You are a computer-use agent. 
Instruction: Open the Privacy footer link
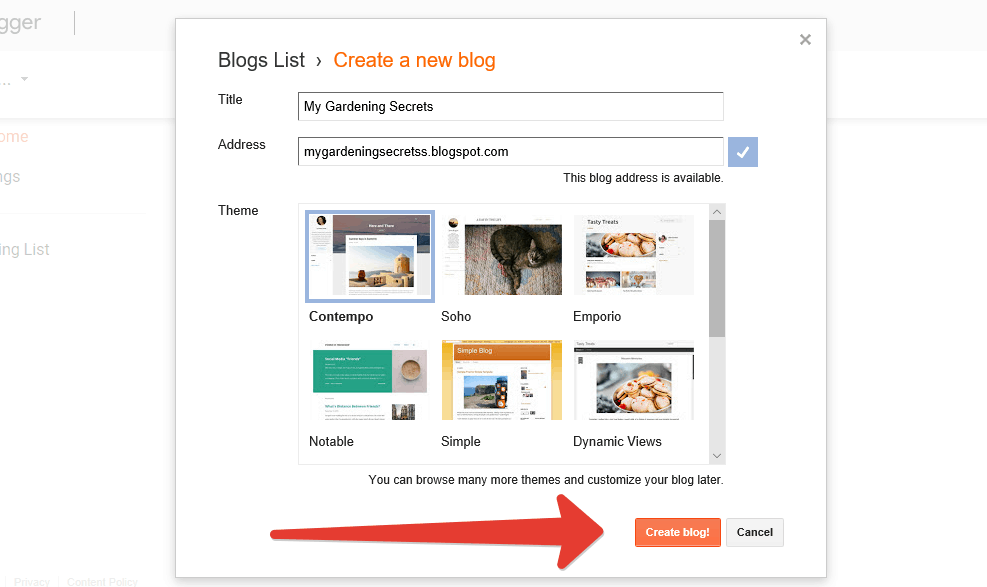[31, 581]
